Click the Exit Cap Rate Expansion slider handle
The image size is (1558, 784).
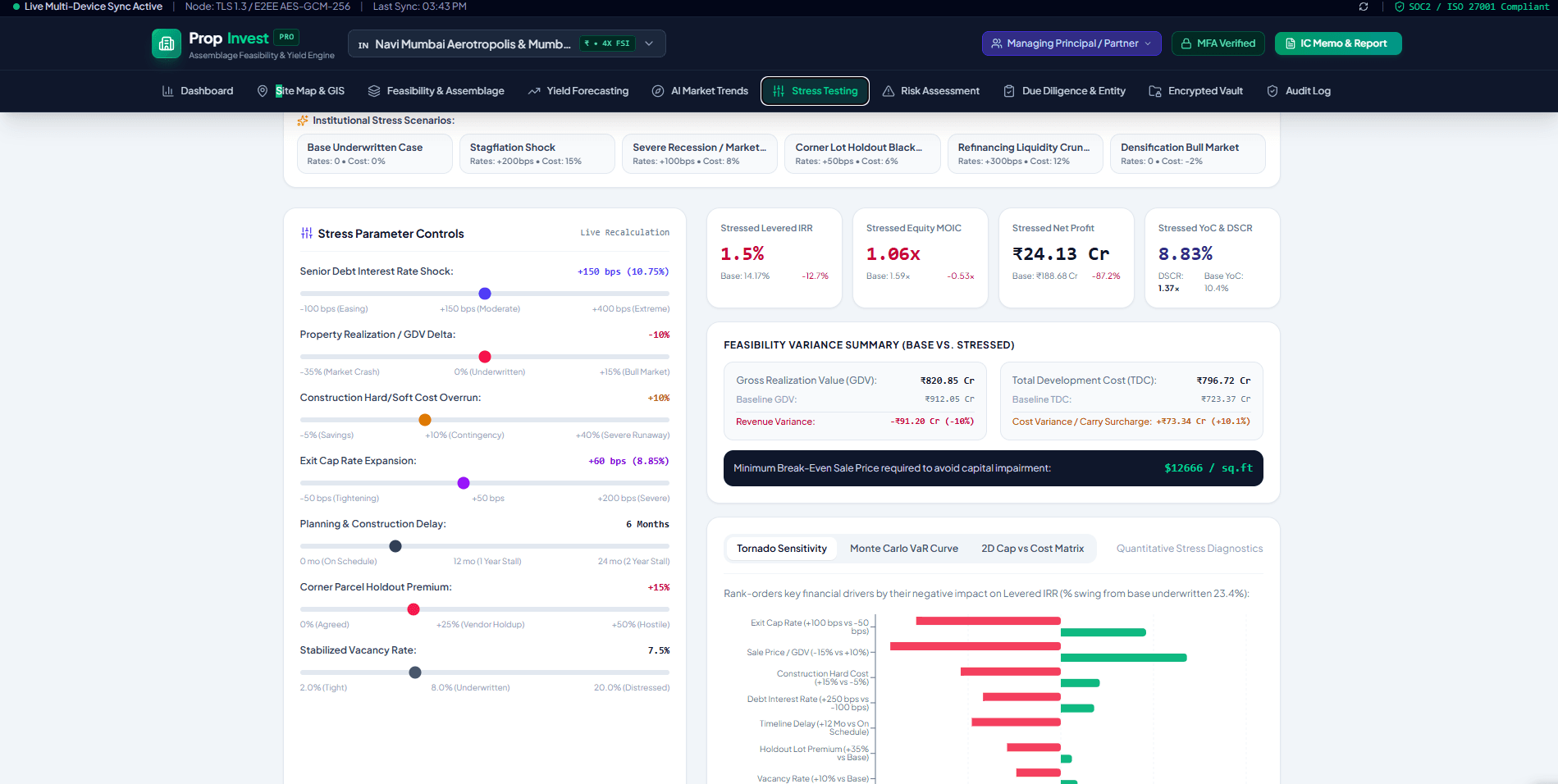(x=464, y=483)
